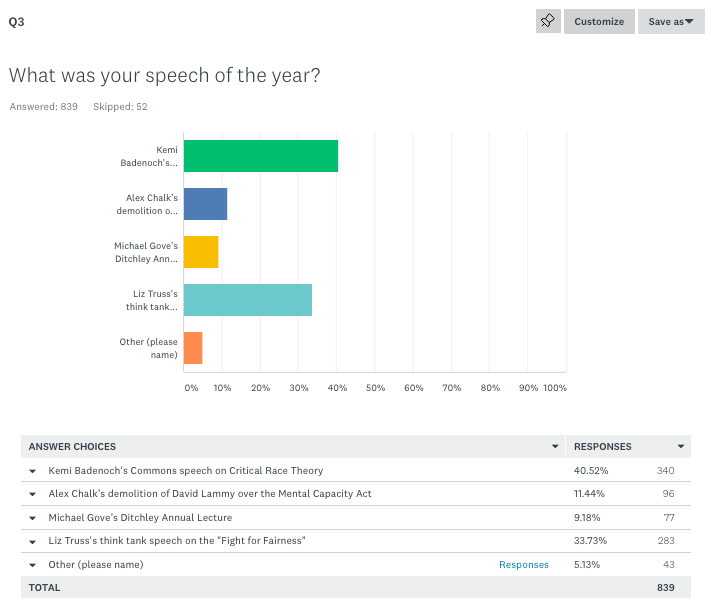Click the pin icon next to Customize

(548, 21)
